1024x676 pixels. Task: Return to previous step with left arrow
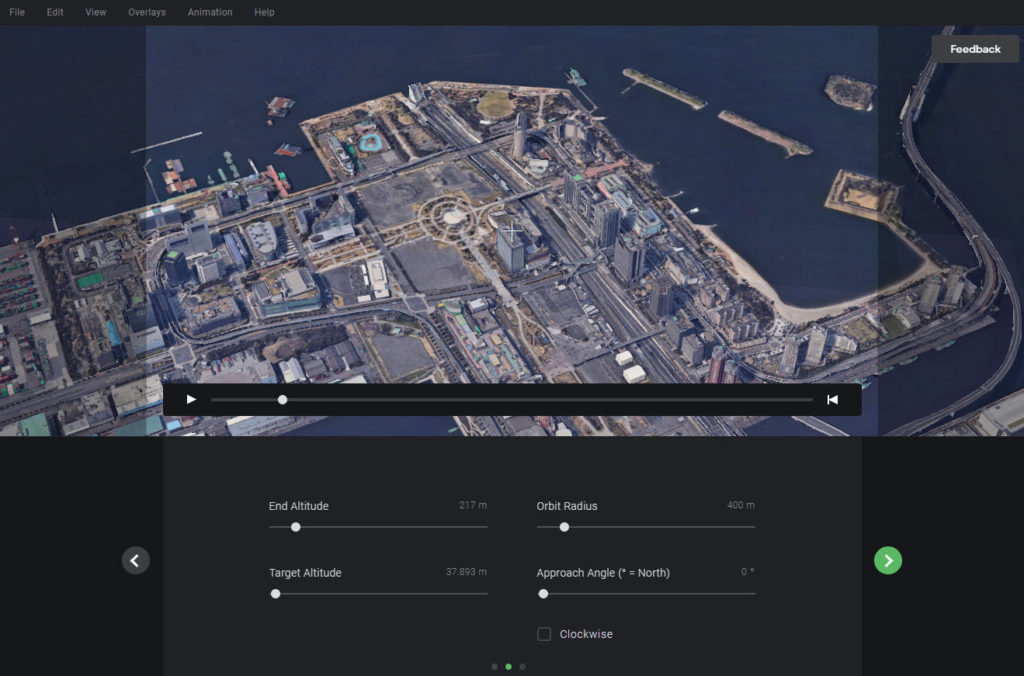click(136, 560)
